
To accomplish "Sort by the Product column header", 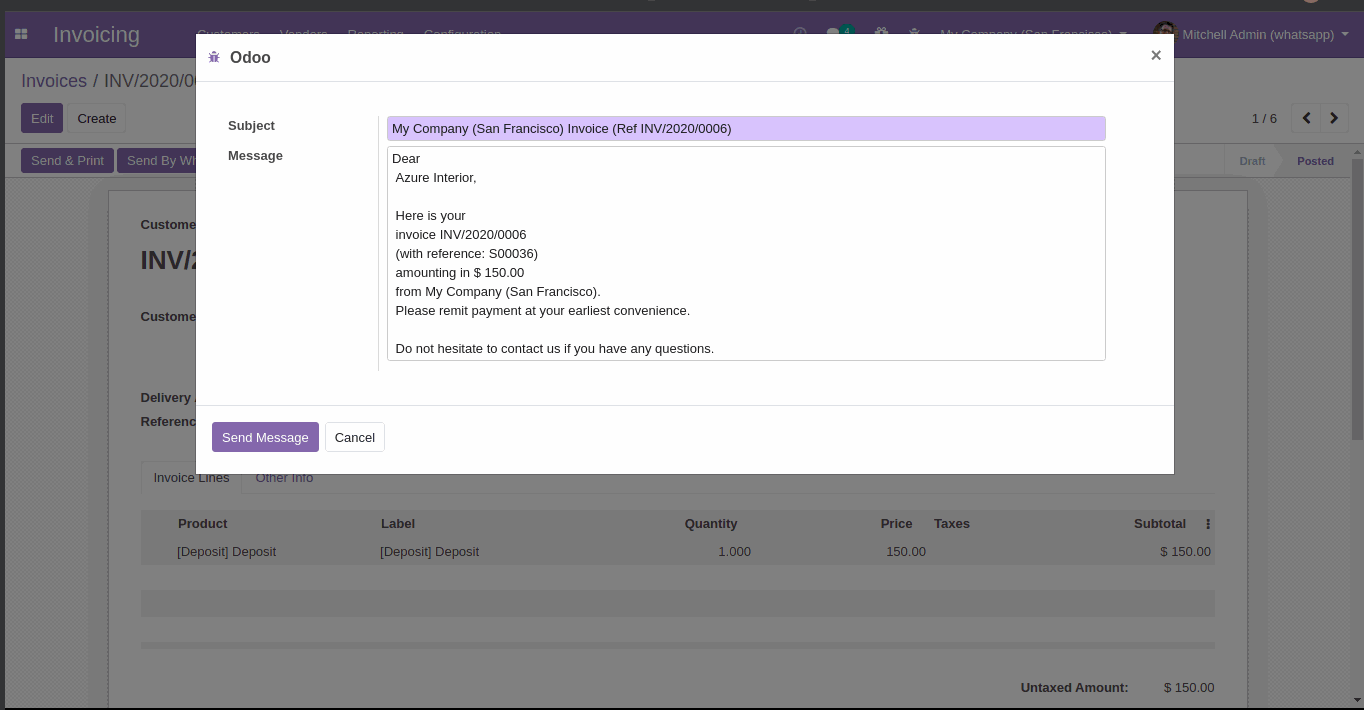I will click(203, 524).
